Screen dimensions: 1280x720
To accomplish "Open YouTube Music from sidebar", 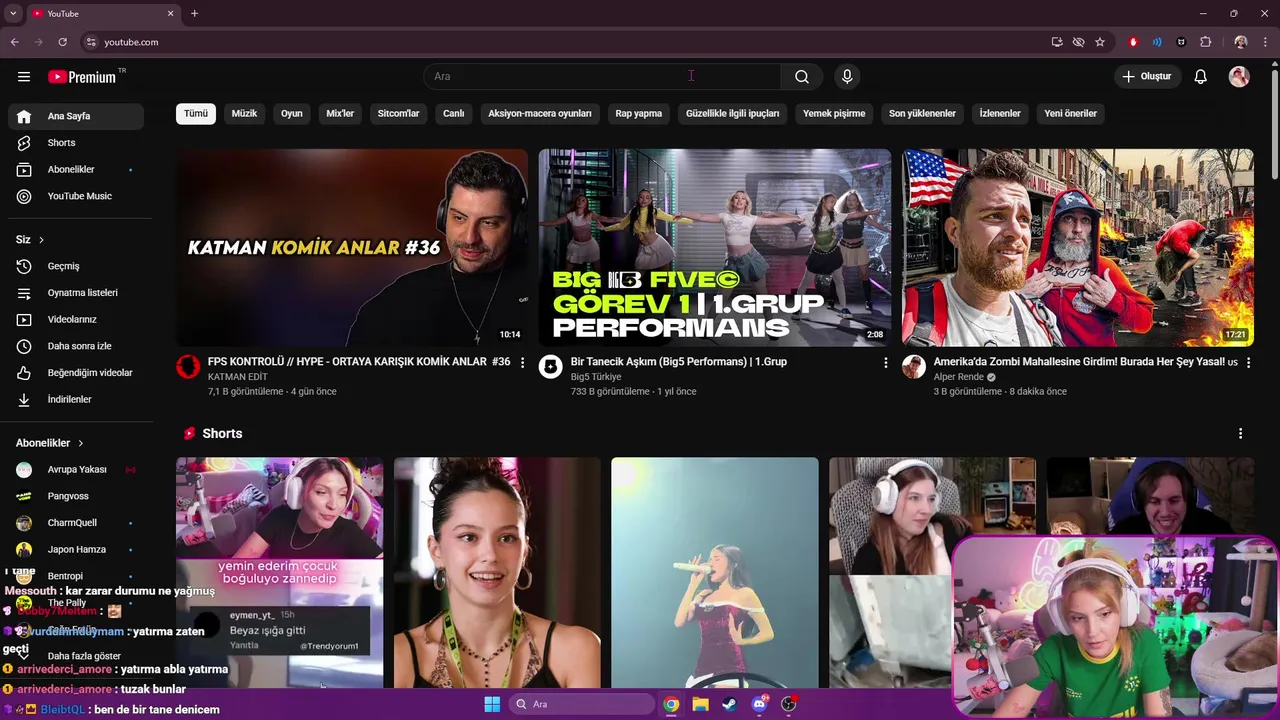I will click(76, 196).
